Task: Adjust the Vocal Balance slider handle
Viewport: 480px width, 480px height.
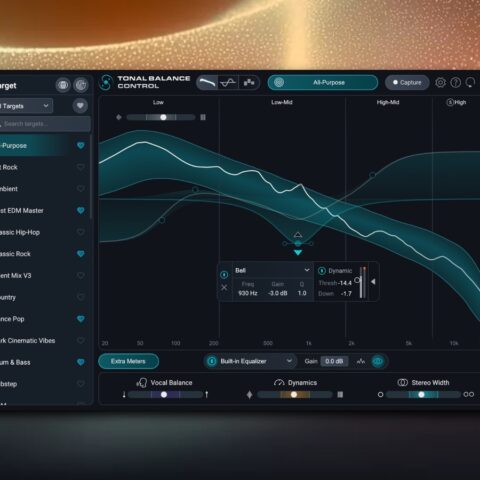Action: [x=164, y=394]
